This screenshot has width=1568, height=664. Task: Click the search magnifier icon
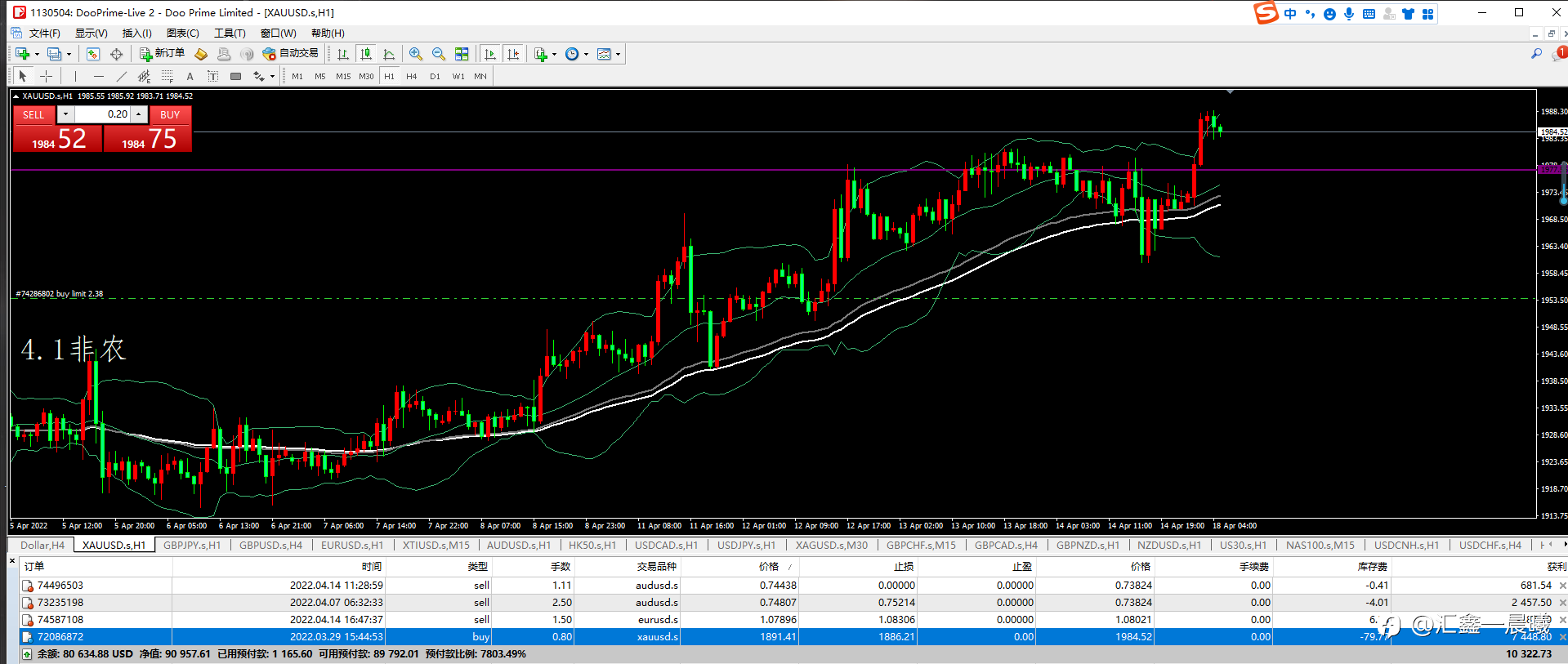point(1536,54)
